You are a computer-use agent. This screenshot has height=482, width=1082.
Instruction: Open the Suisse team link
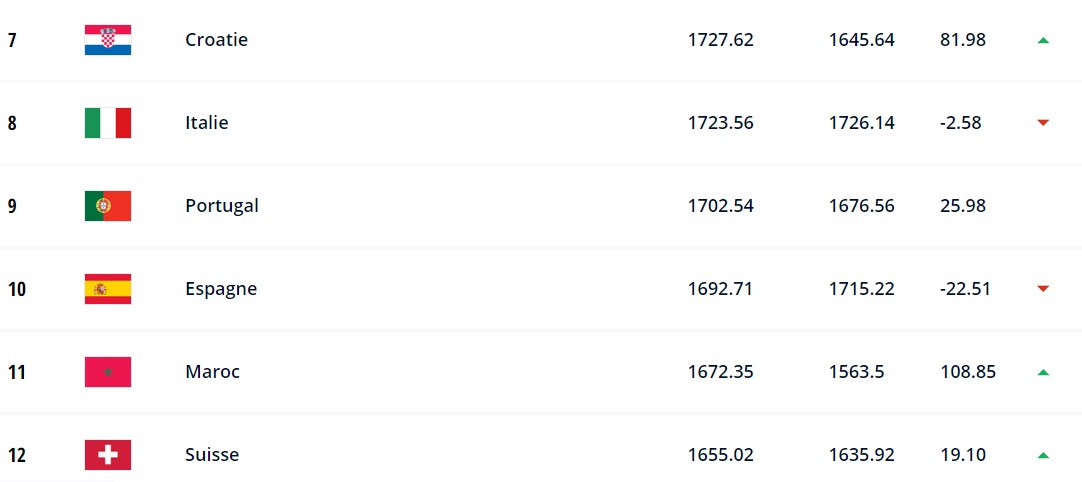(x=212, y=455)
